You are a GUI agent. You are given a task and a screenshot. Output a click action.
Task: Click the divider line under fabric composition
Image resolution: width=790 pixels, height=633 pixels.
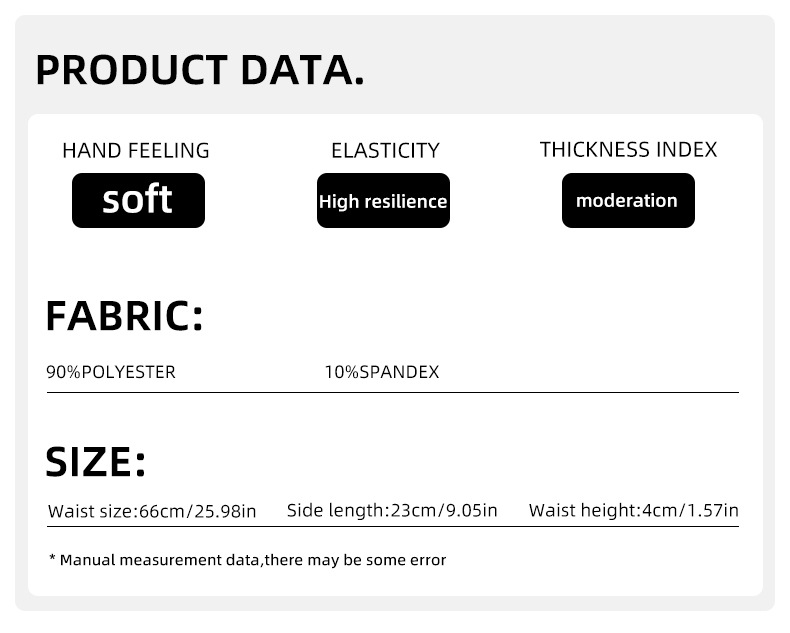pos(392,393)
